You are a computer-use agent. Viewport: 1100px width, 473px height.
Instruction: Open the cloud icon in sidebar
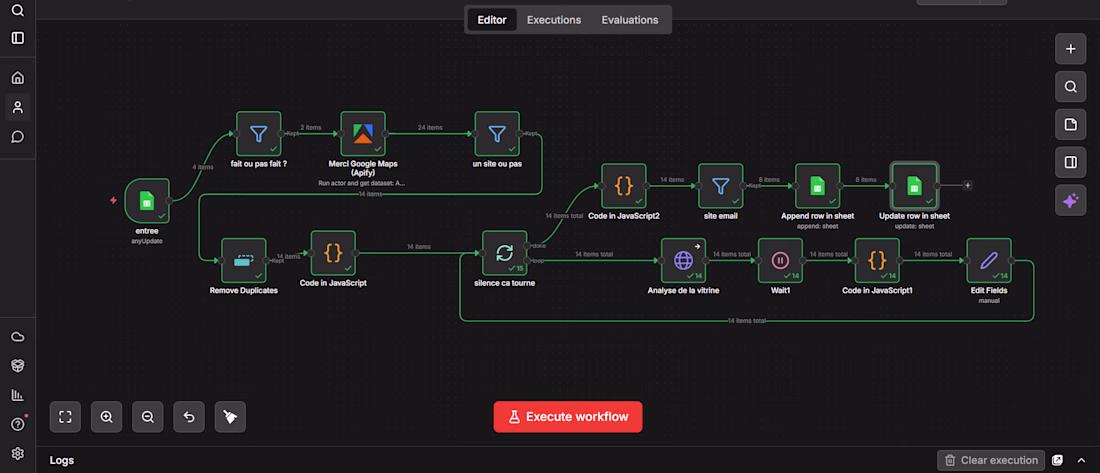[x=18, y=337]
